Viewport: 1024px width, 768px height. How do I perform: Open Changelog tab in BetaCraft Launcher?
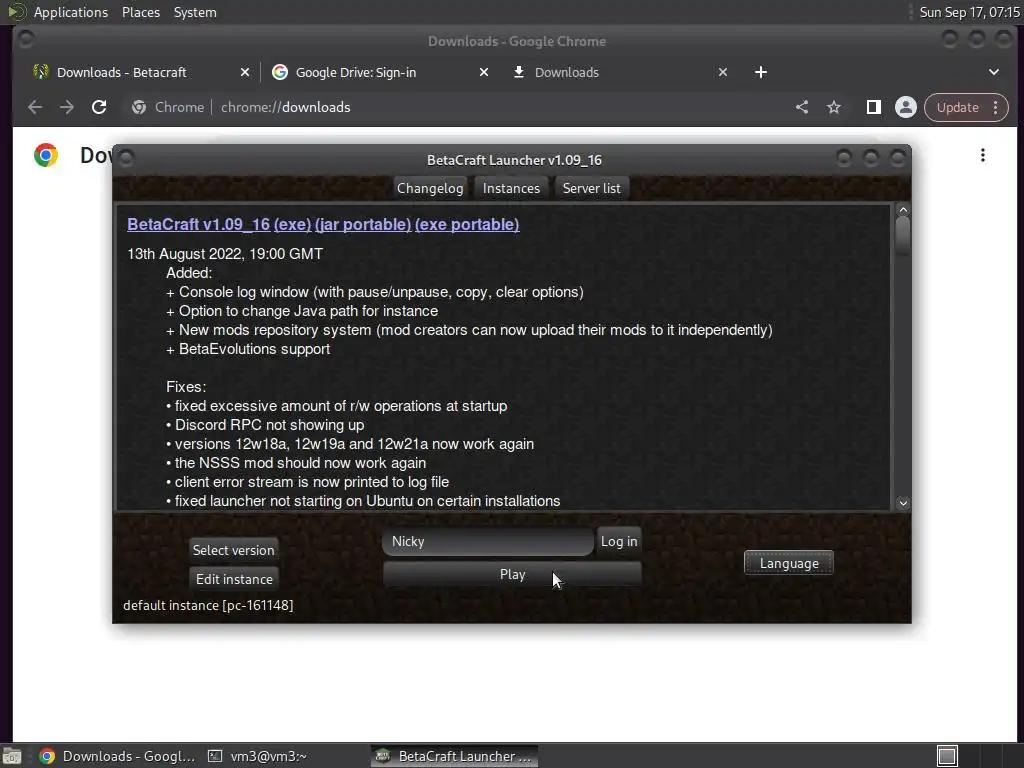[430, 188]
